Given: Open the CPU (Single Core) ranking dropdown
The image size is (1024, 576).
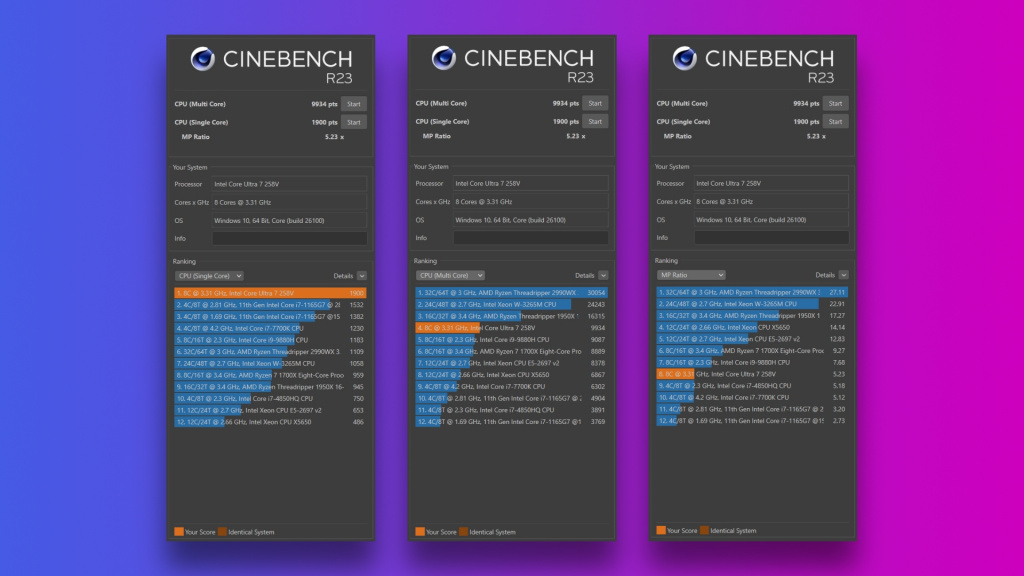Looking at the screenshot, I should (x=209, y=276).
